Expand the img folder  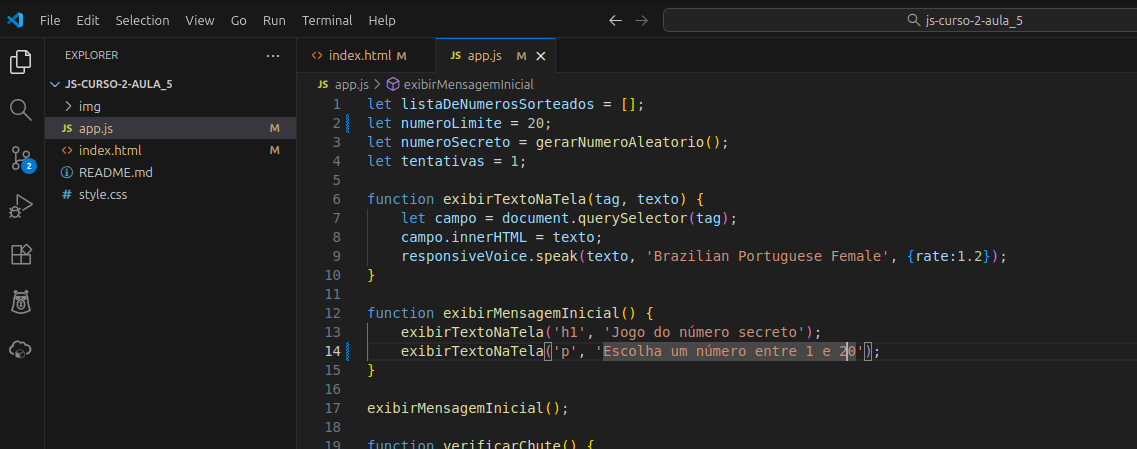tap(89, 106)
